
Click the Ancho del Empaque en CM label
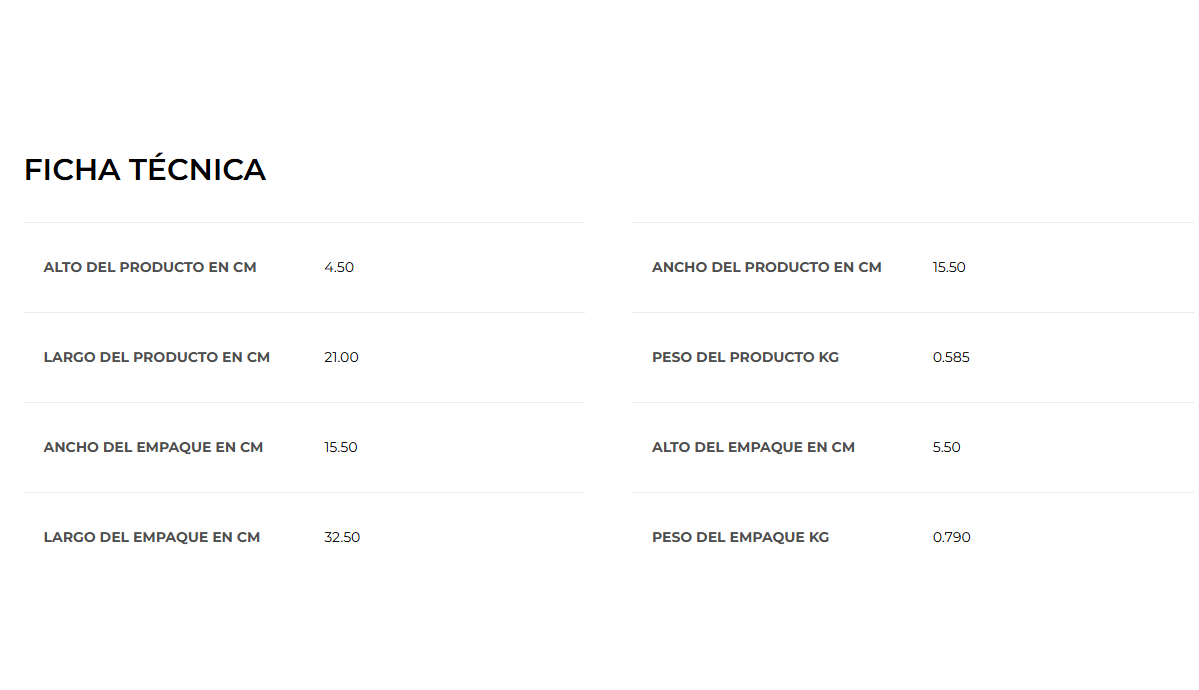click(153, 447)
